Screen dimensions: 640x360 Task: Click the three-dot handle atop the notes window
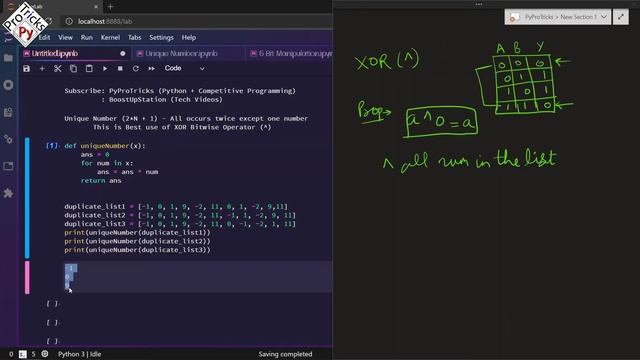coord(479,4)
